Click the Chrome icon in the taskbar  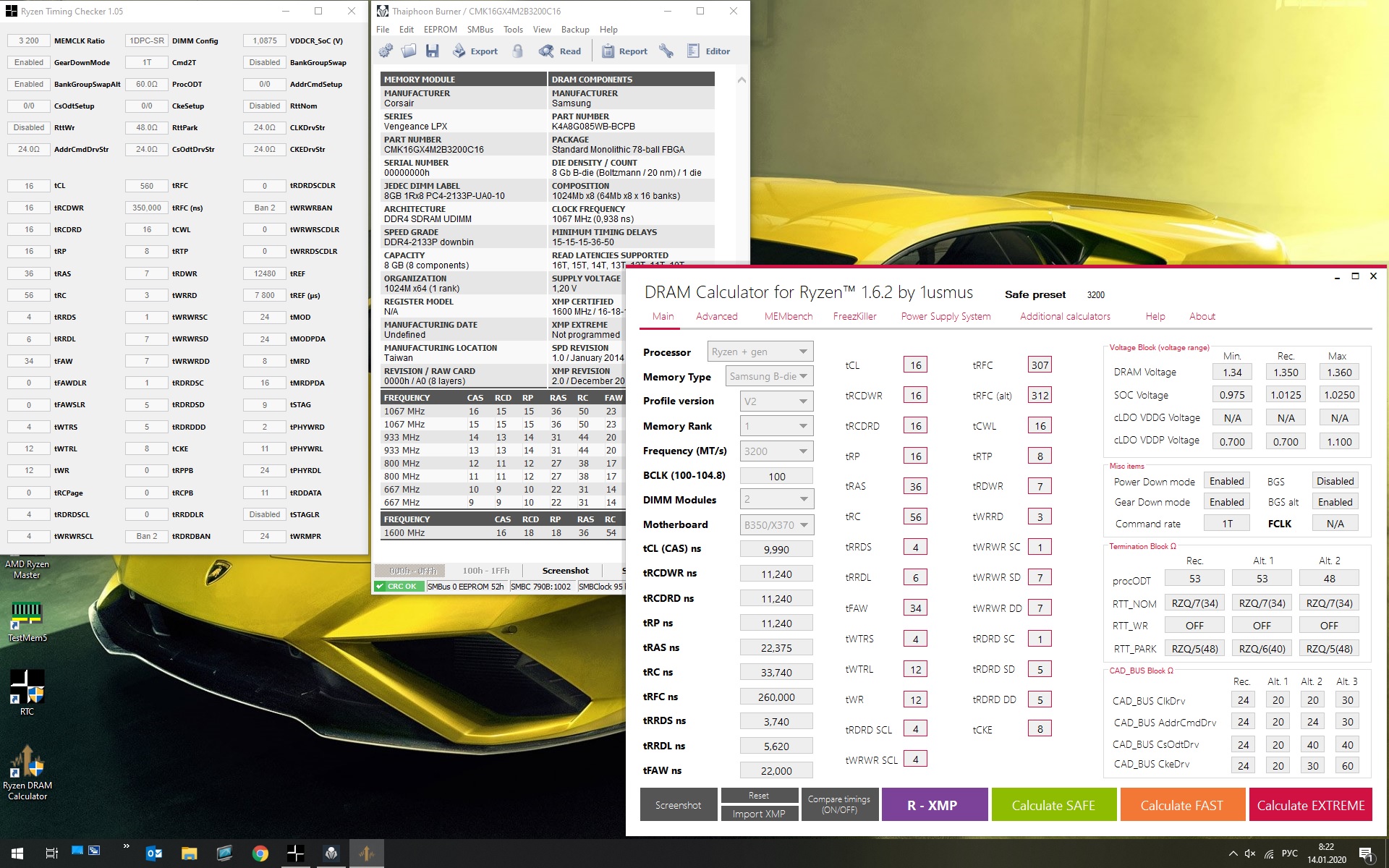(260, 854)
